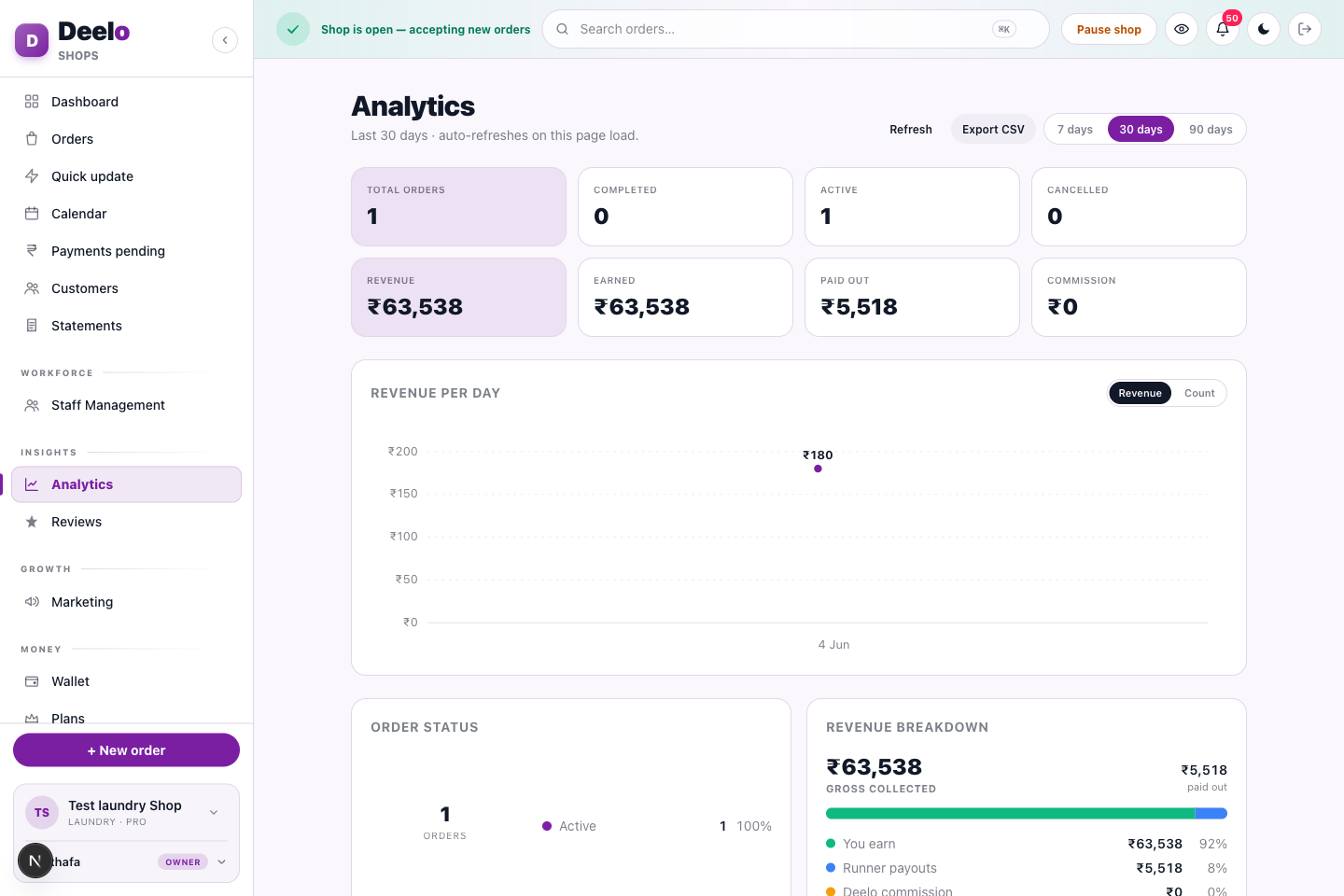Click the gross collected progress bar
1344x896 pixels.
tap(1027, 814)
